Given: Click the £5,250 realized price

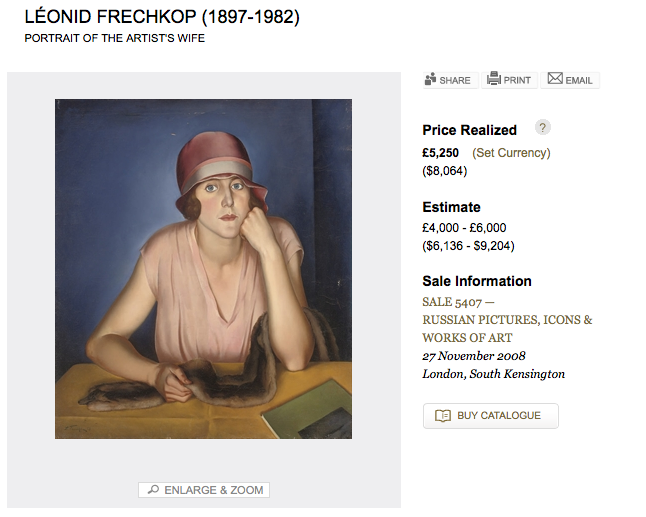Looking at the screenshot, I should (x=441, y=153).
